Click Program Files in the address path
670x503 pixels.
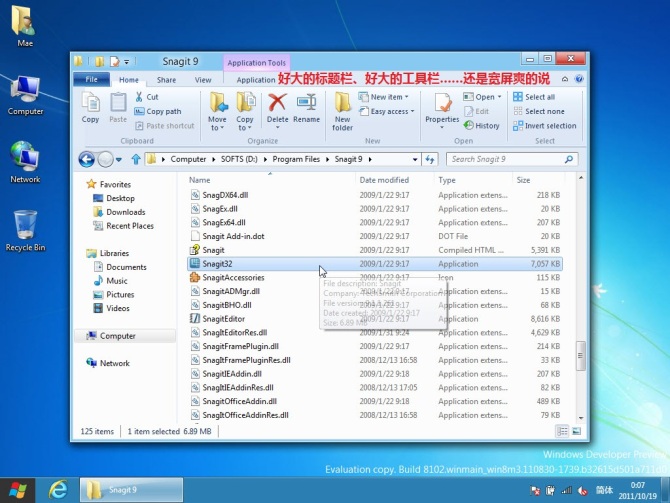tap(296, 159)
